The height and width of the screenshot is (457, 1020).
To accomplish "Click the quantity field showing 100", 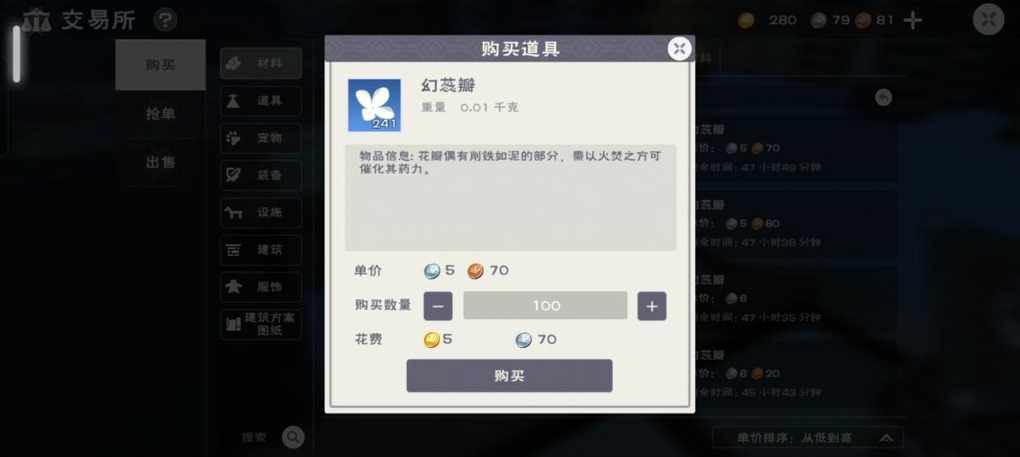I will click(x=545, y=306).
